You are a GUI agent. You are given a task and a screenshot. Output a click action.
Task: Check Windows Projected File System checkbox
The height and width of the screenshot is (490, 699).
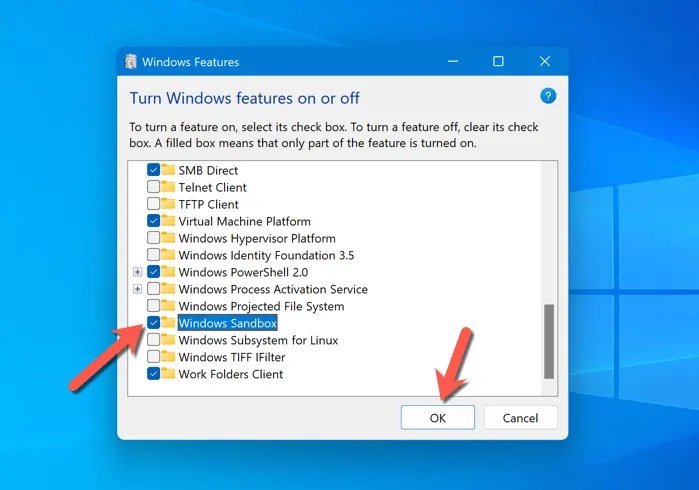(x=153, y=305)
